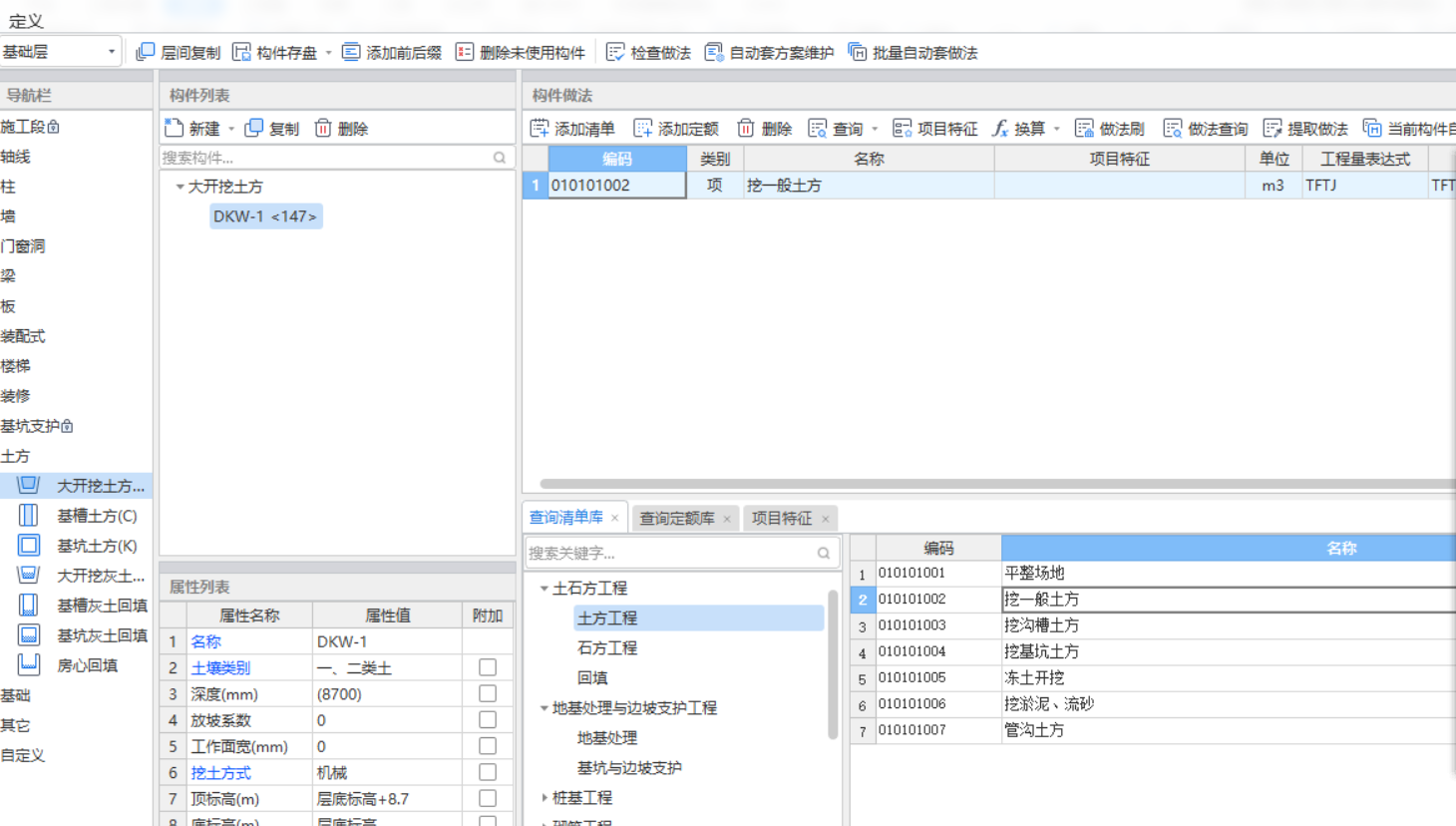
Task: Click horizontal scrollbar in 构件做法 table
Action: coord(997,484)
